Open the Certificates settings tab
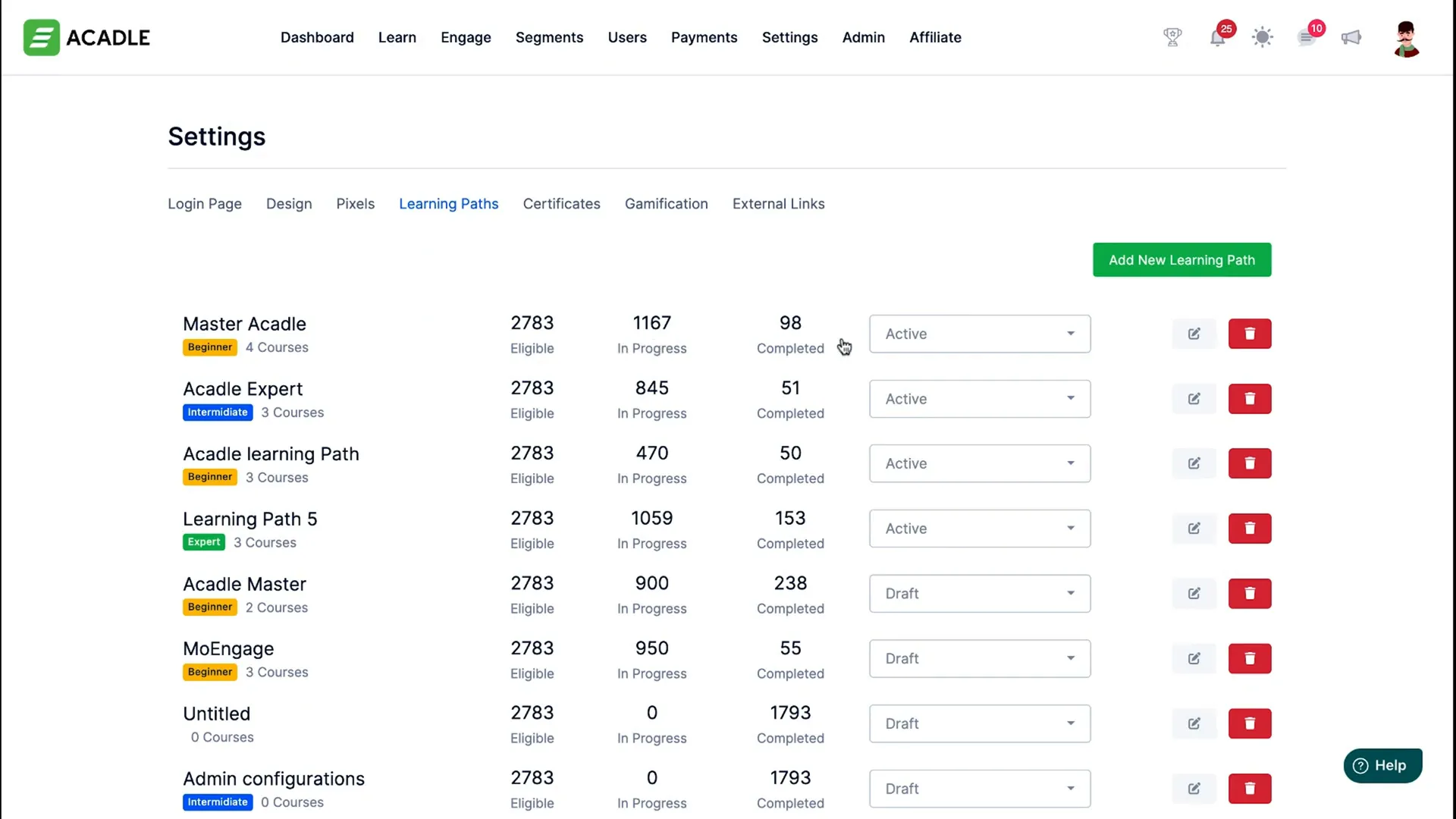The width and height of the screenshot is (1456, 819). click(561, 204)
